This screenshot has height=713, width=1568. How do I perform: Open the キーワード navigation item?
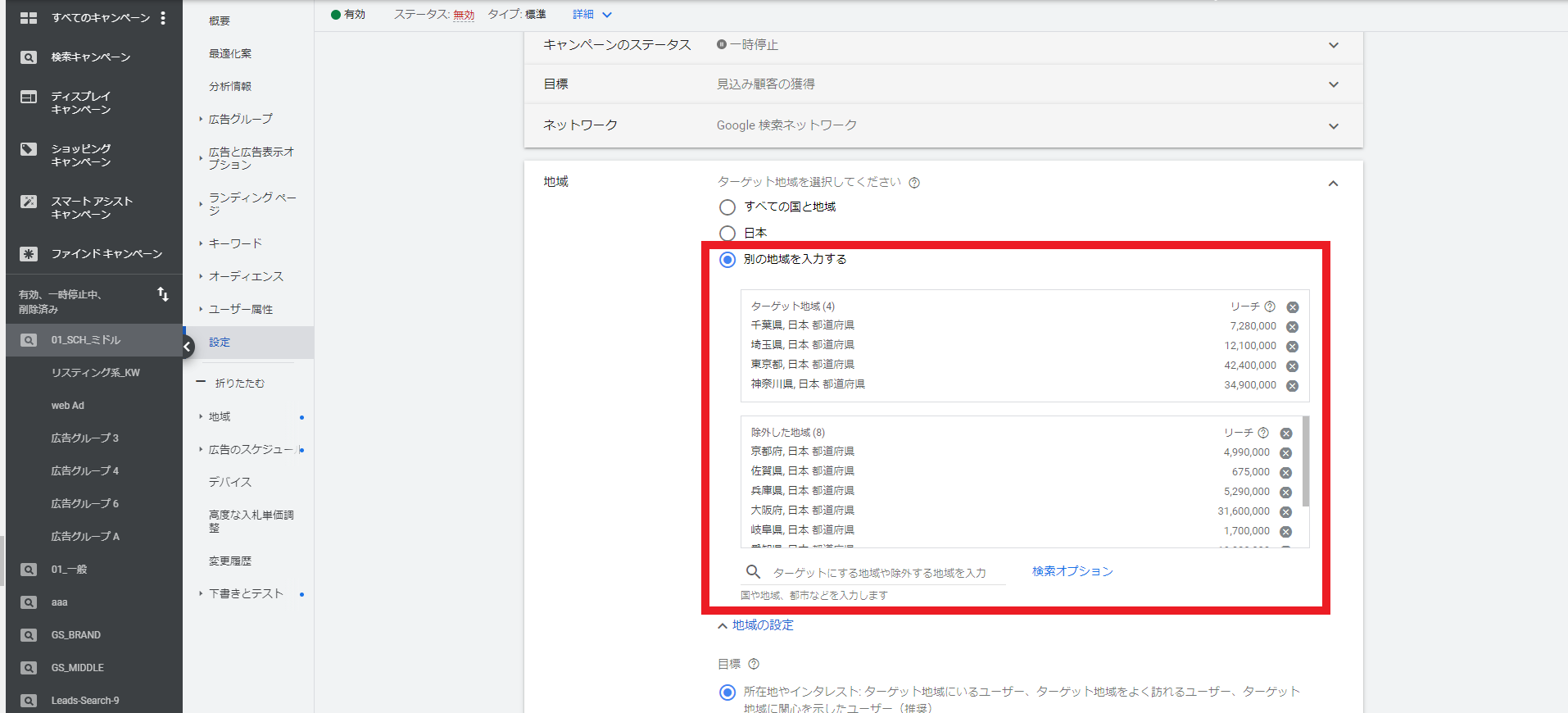point(235,243)
